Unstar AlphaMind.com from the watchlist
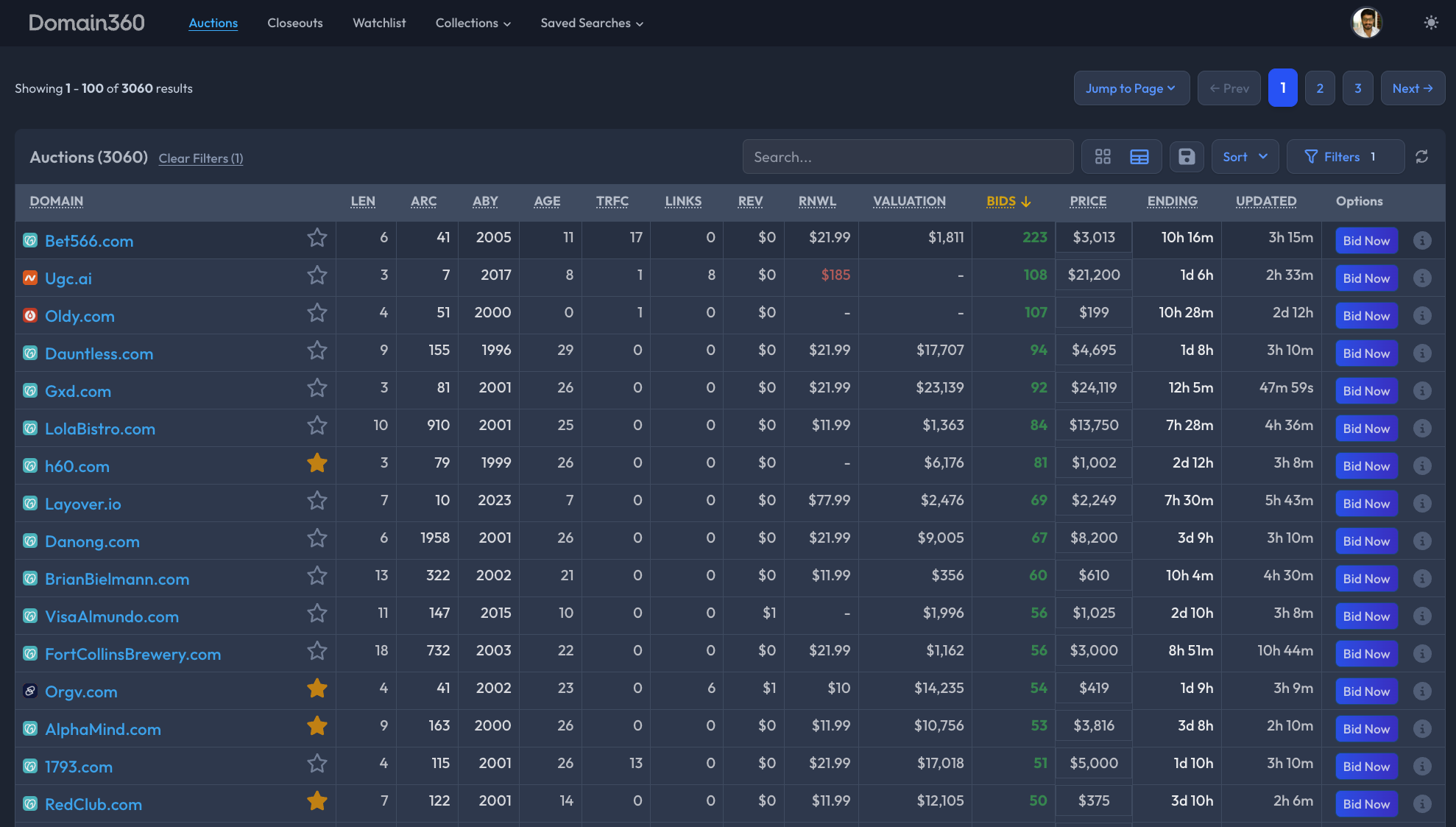1456x827 pixels. (x=317, y=726)
